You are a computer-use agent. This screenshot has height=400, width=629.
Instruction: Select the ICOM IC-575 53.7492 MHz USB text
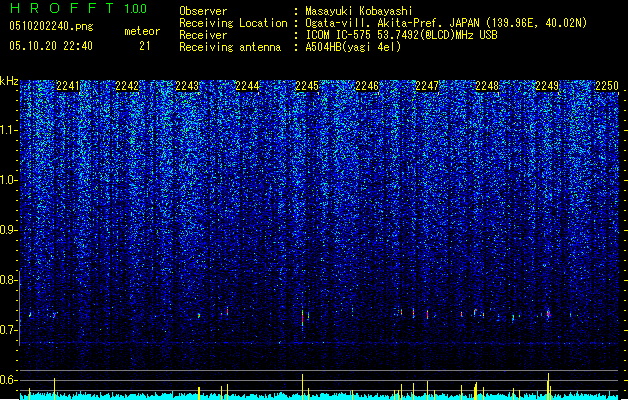[401, 35]
